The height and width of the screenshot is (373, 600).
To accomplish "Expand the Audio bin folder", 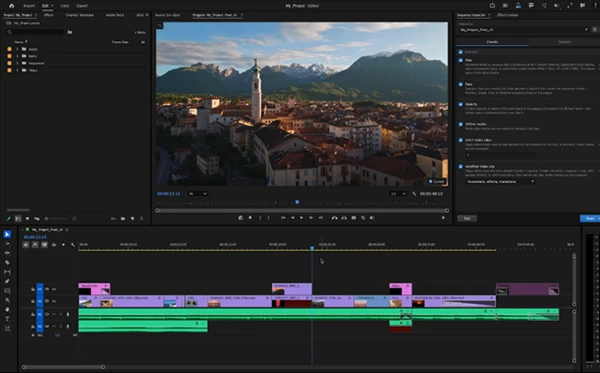I will [17, 49].
